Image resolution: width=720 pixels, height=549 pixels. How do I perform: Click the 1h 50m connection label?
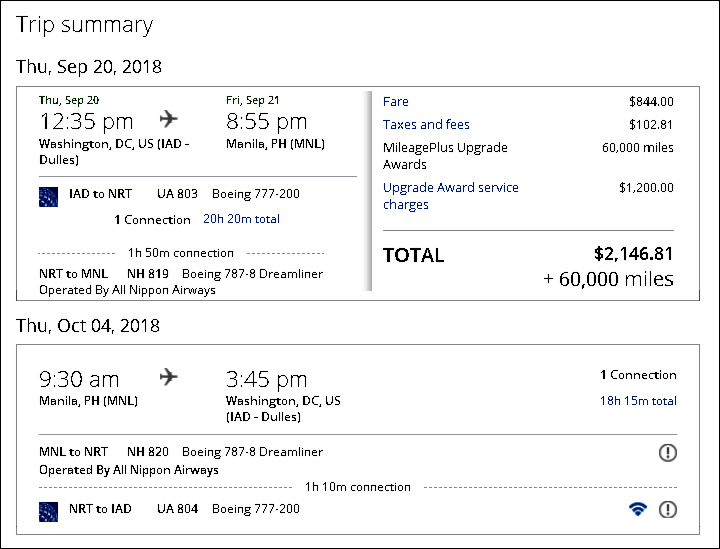(x=181, y=253)
